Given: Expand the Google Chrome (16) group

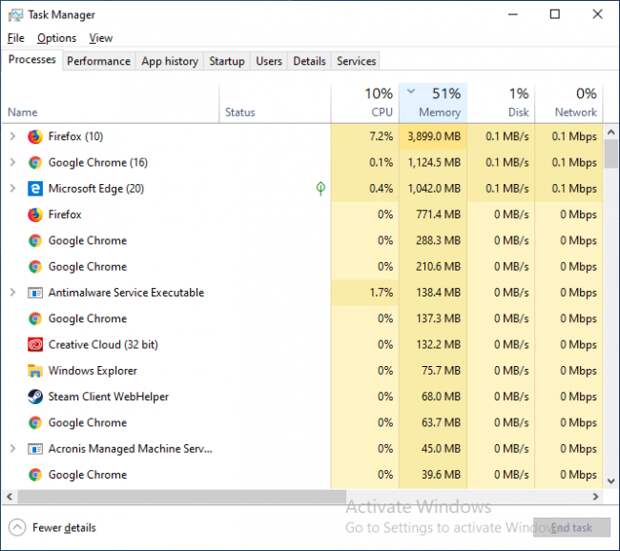Looking at the screenshot, I should coord(13,163).
